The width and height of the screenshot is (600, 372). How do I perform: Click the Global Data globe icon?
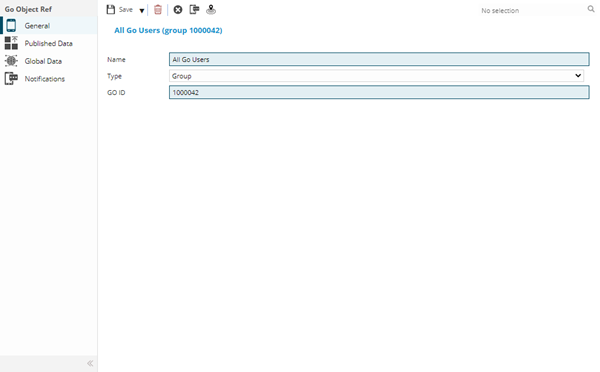coord(11,61)
